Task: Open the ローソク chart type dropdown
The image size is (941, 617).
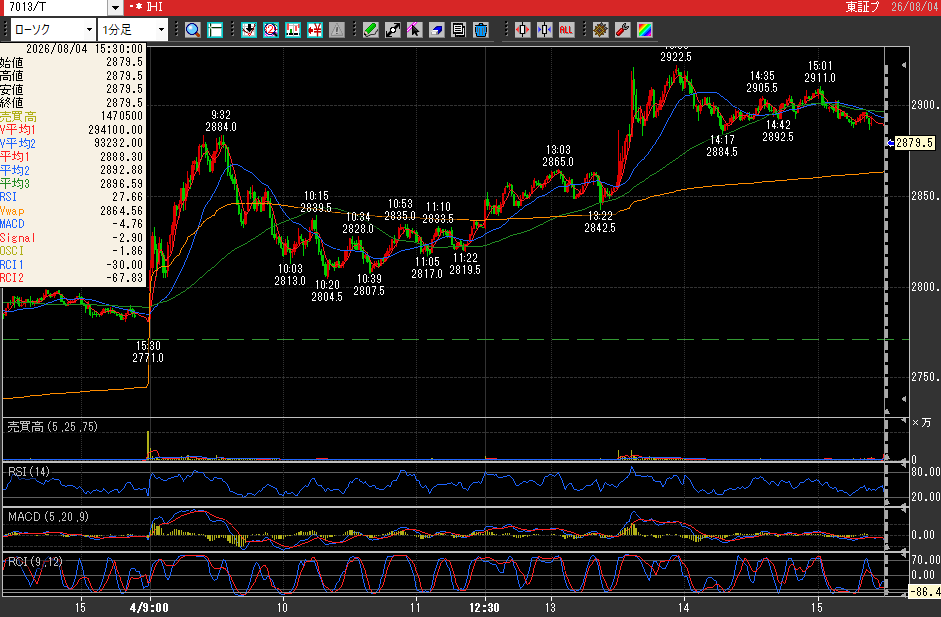Action: click(53, 29)
